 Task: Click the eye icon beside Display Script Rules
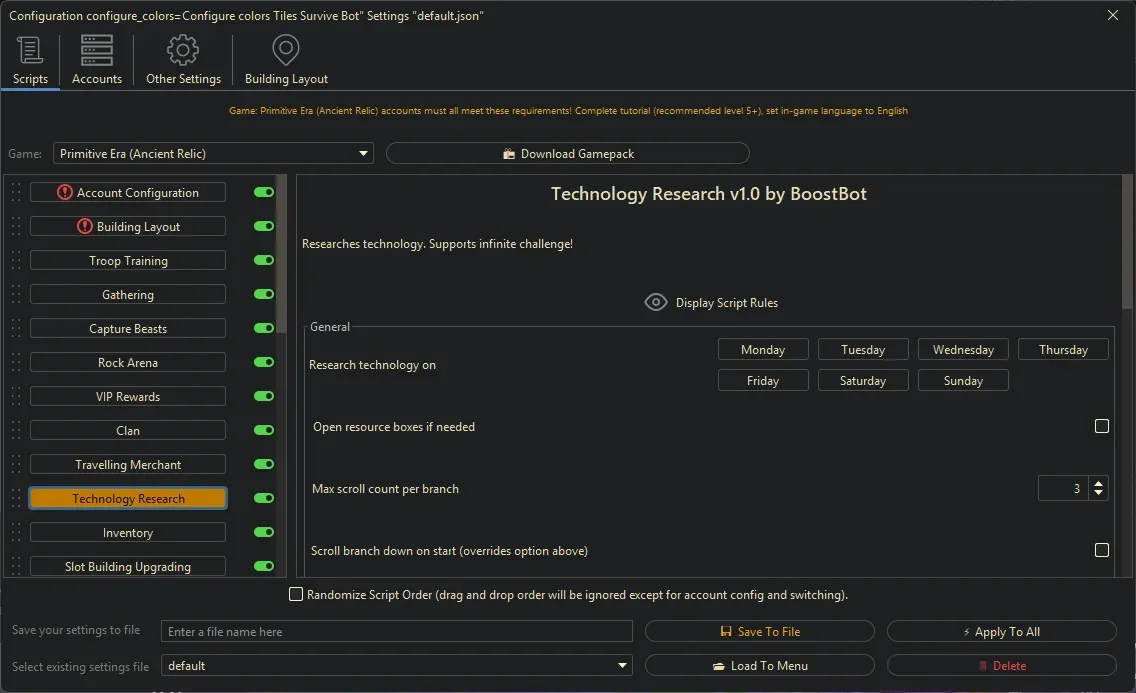point(656,302)
